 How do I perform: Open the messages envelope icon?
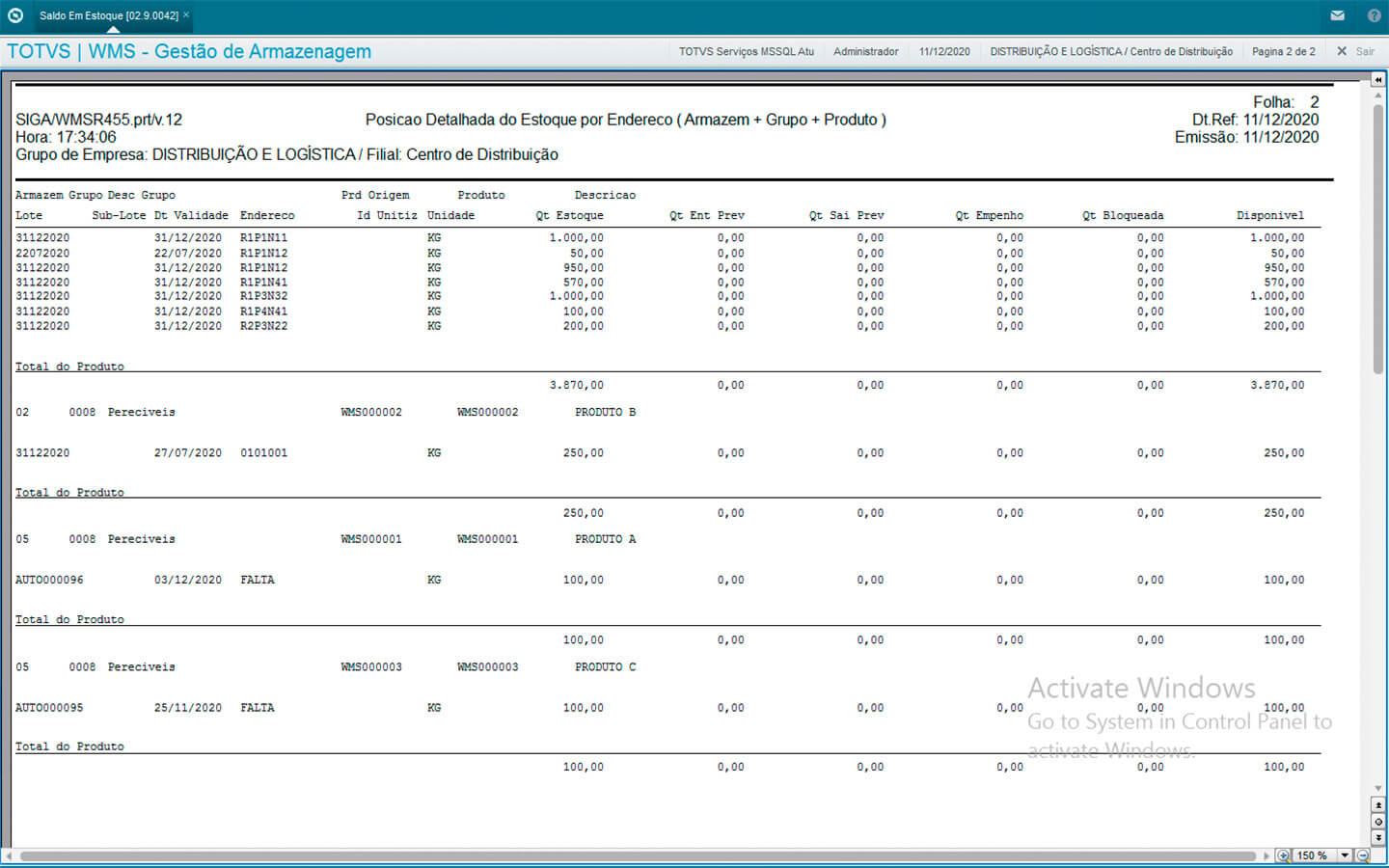click(1337, 15)
